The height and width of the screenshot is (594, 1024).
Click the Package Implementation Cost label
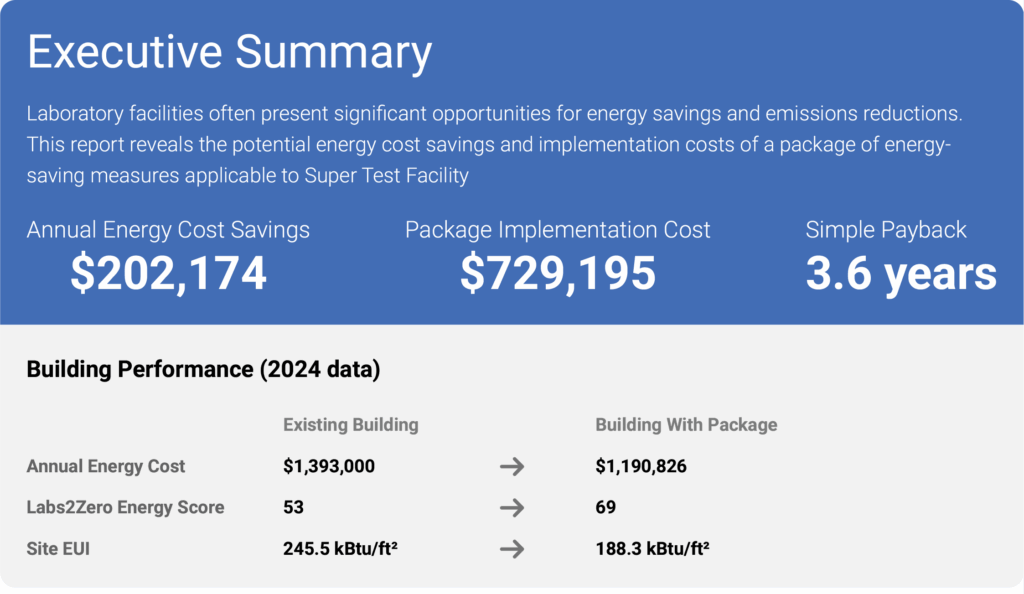tap(558, 229)
